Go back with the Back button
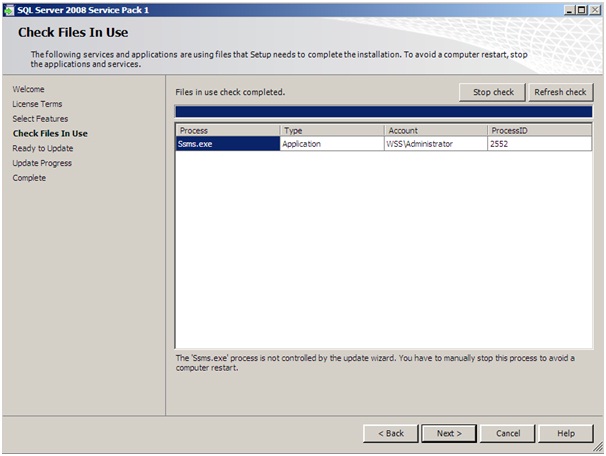Viewport: 606px width, 456px height. [391, 434]
